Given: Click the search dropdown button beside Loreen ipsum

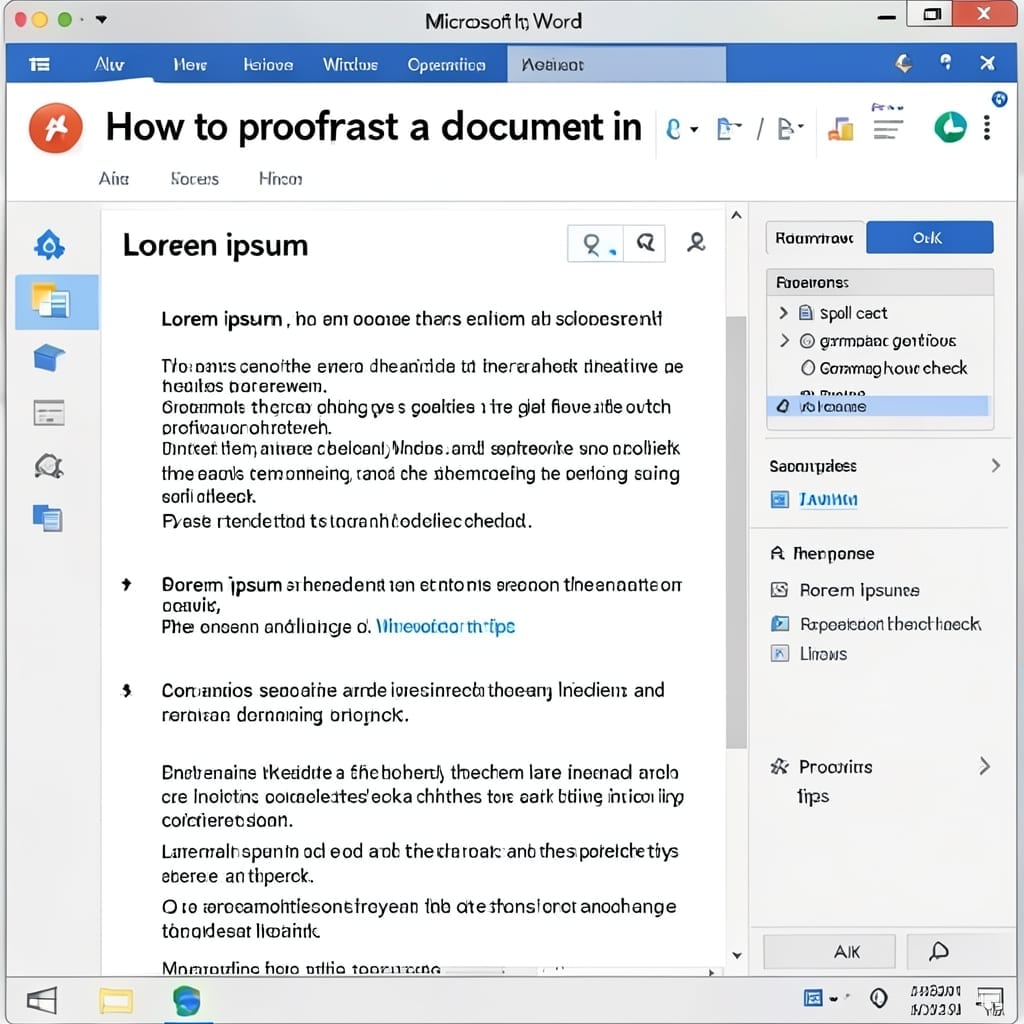Looking at the screenshot, I should click(596, 244).
